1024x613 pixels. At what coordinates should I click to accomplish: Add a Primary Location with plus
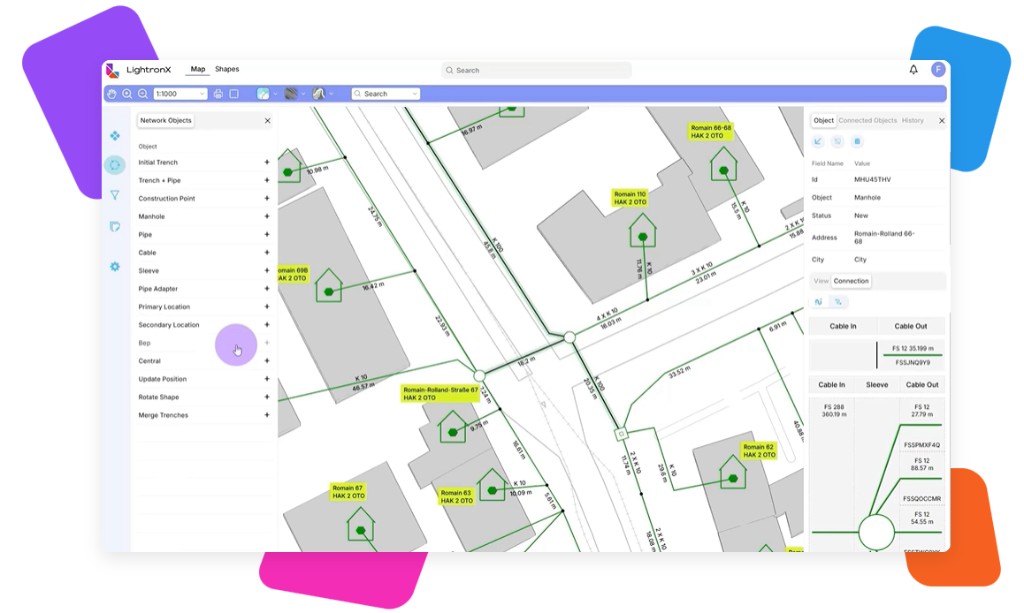(x=266, y=306)
